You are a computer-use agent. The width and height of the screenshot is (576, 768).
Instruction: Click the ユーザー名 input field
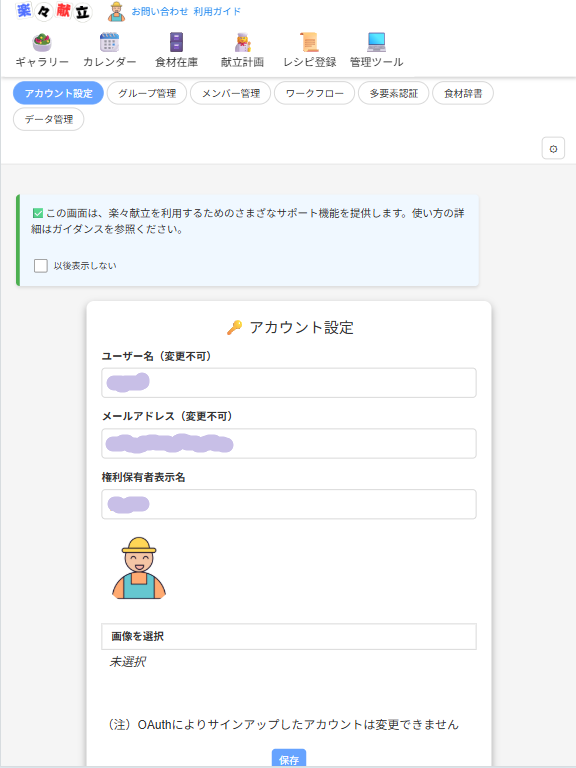coord(289,383)
